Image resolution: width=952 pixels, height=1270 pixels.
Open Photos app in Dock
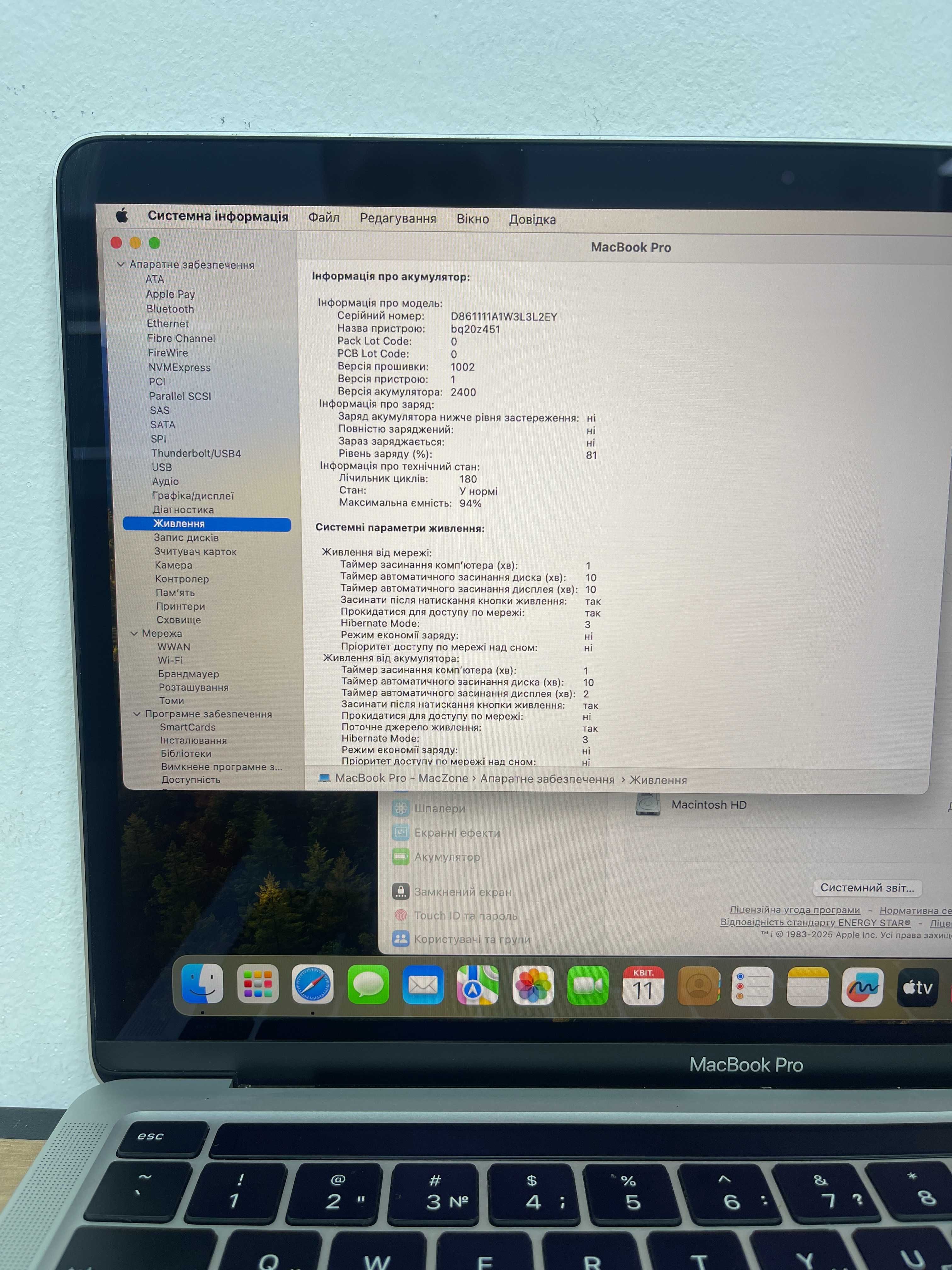point(533,985)
